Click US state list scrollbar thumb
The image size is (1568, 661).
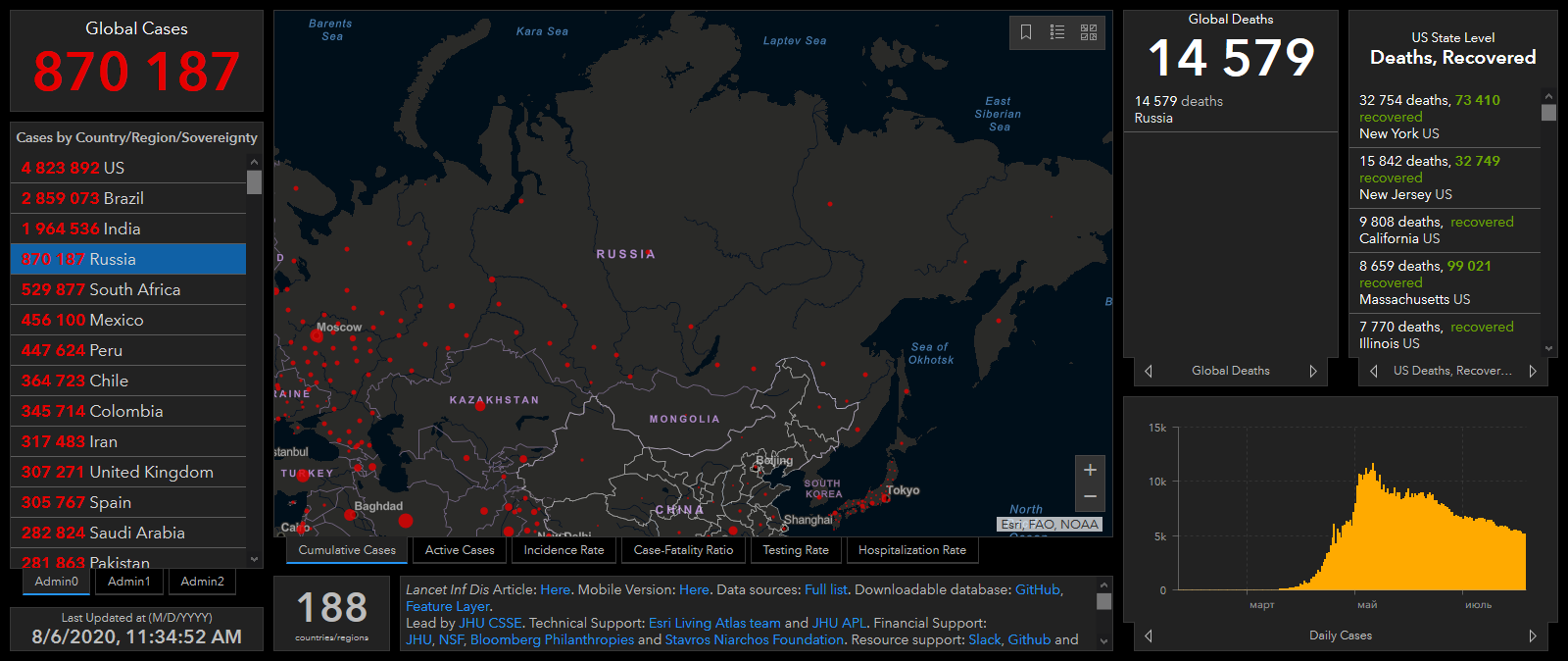click(x=1548, y=112)
